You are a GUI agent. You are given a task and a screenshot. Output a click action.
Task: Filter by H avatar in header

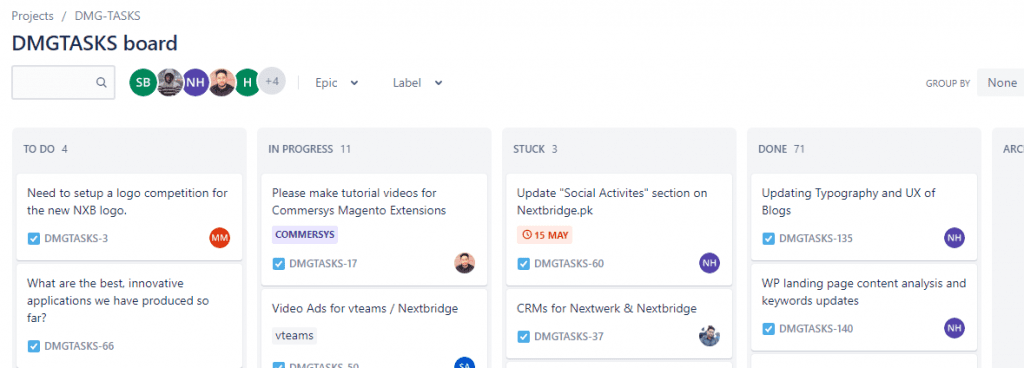click(248, 82)
